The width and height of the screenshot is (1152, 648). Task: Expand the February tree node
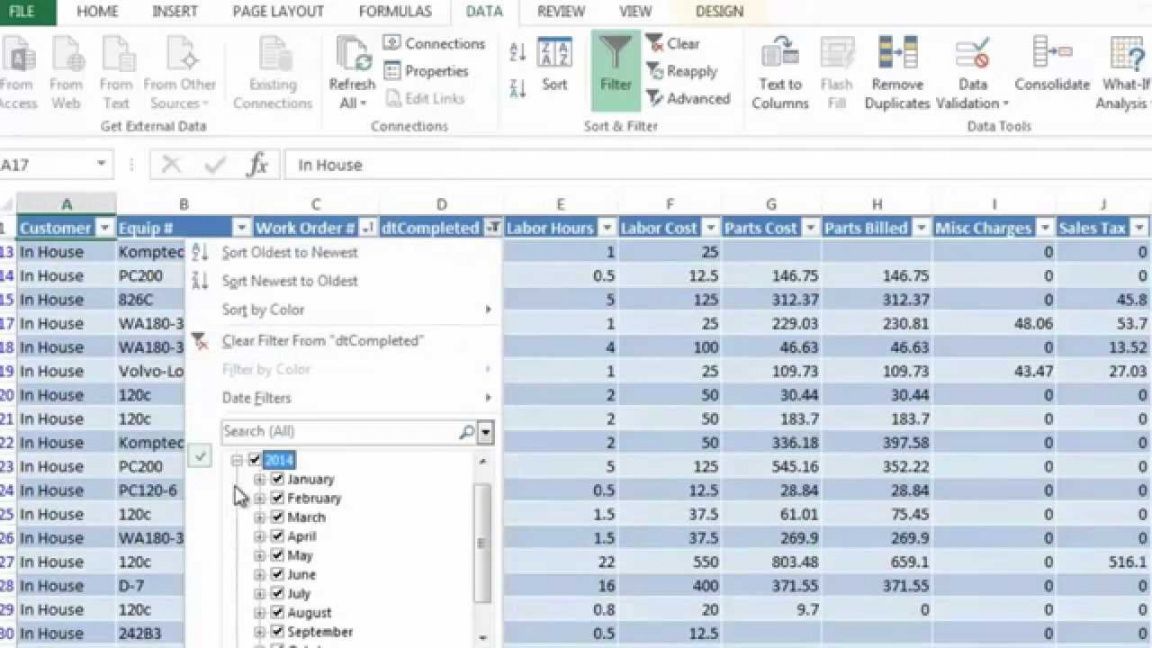pyautogui.click(x=259, y=498)
